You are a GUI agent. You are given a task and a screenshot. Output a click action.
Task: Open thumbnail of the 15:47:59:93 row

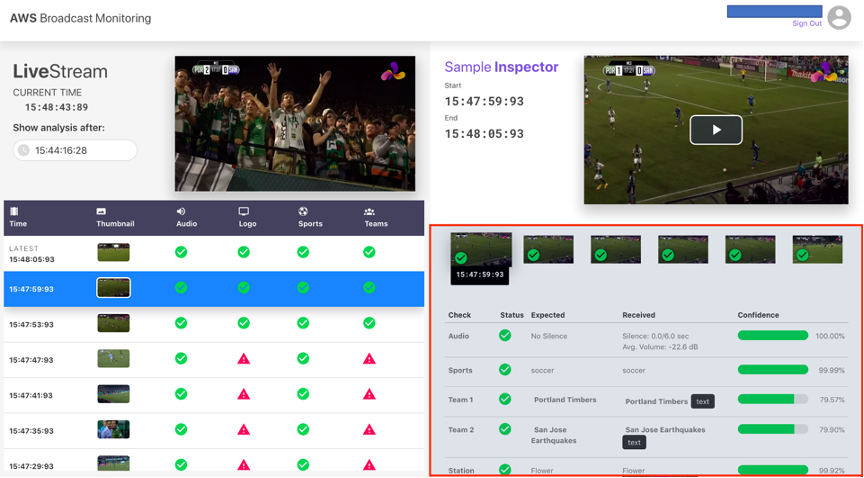click(114, 287)
